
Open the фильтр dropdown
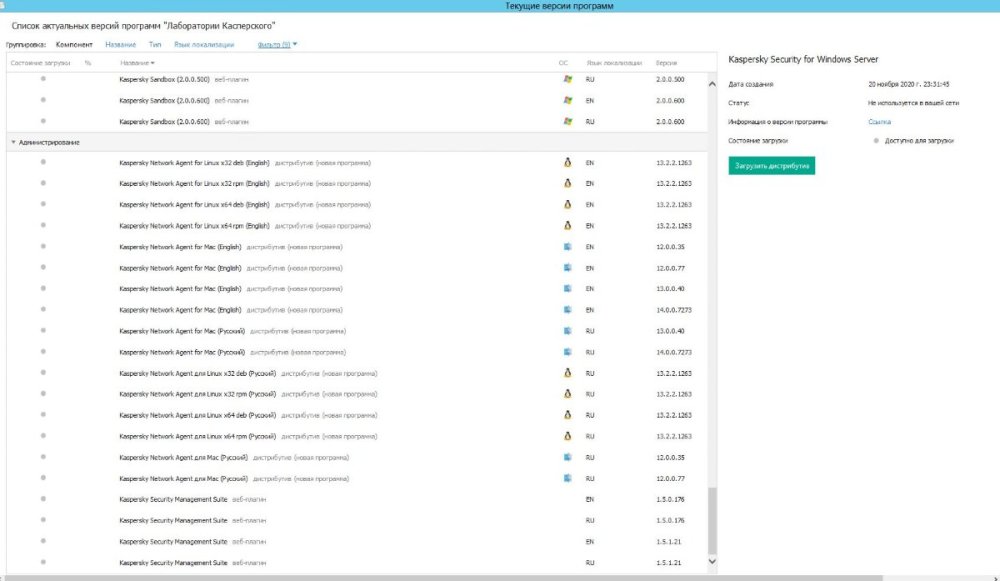[277, 45]
